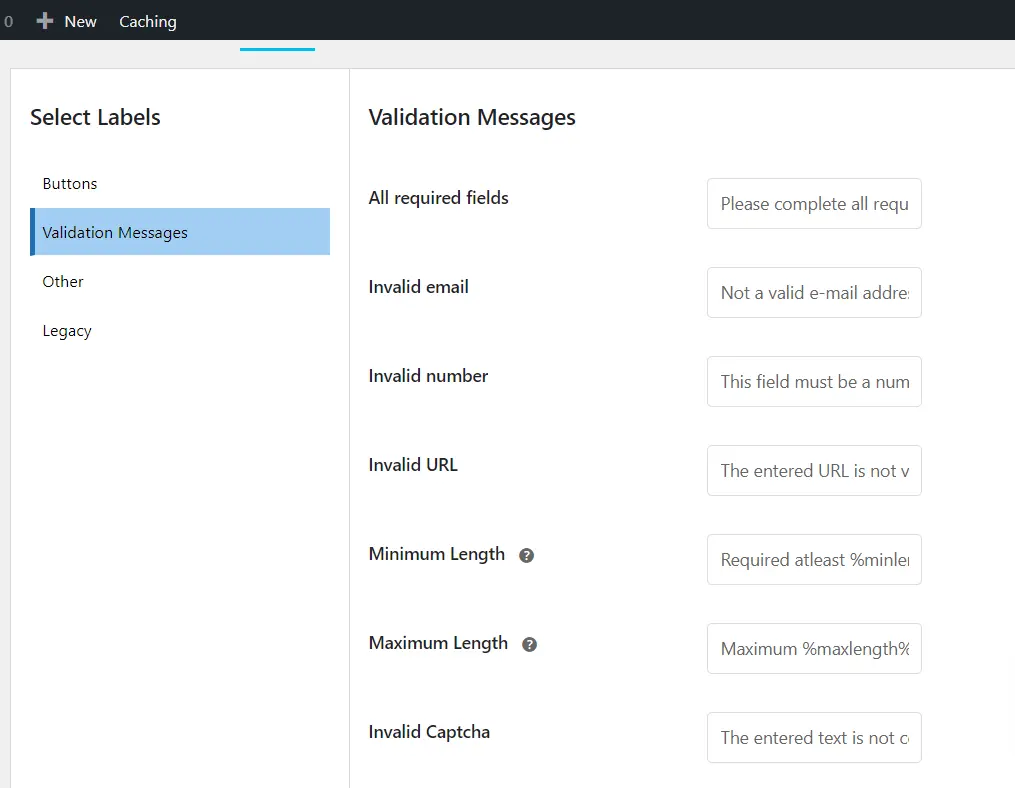Click the plus icon next to New

click(x=42, y=20)
